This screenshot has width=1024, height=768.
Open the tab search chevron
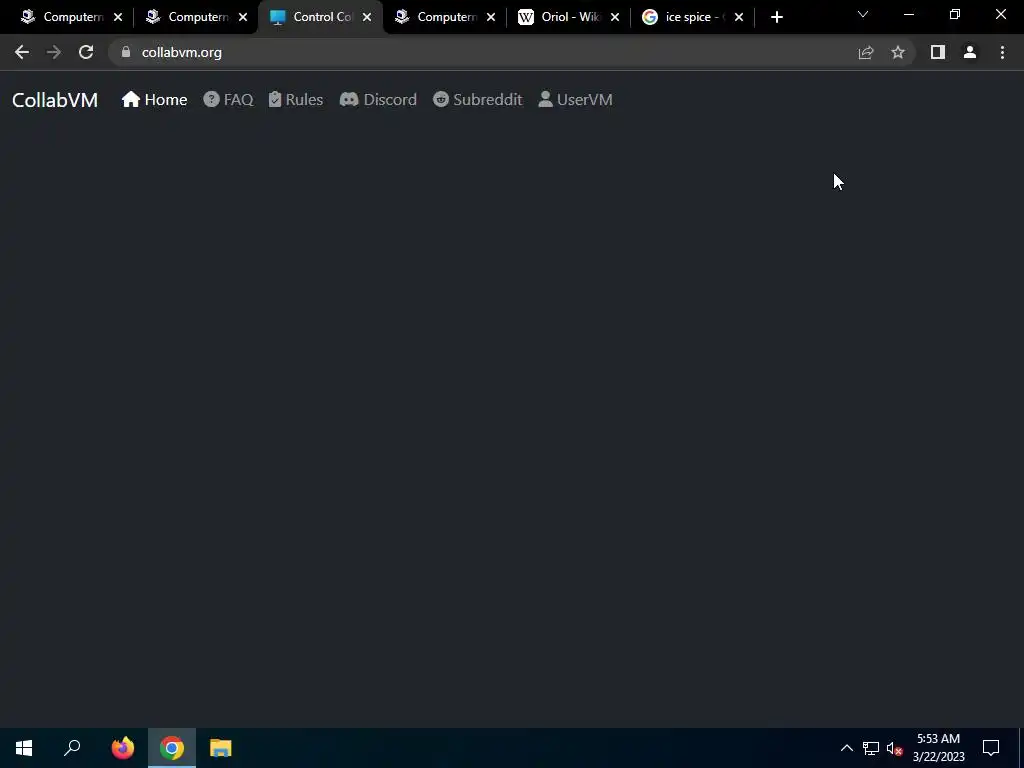pos(863,14)
